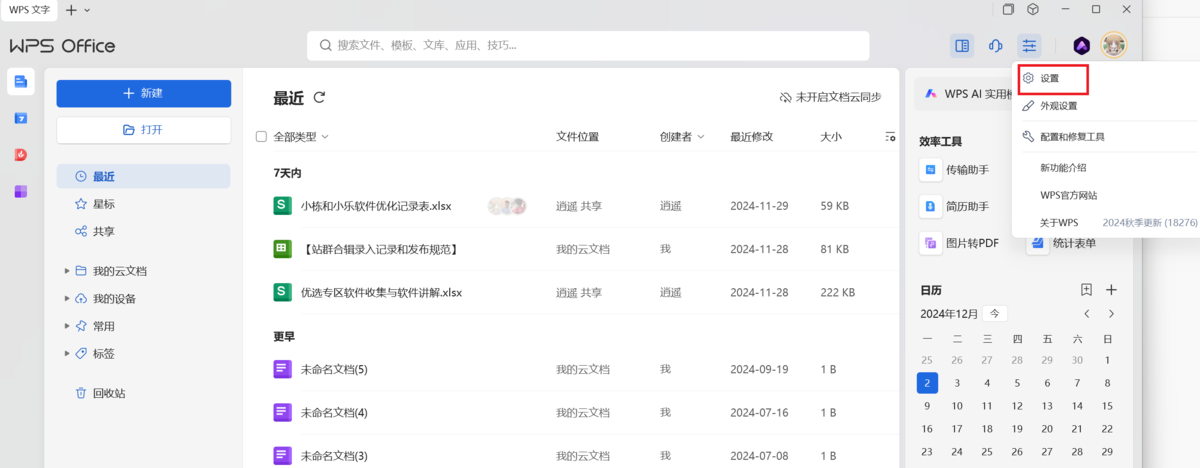
Task: Click the multi-window icon in title bar
Action: point(1008,9)
